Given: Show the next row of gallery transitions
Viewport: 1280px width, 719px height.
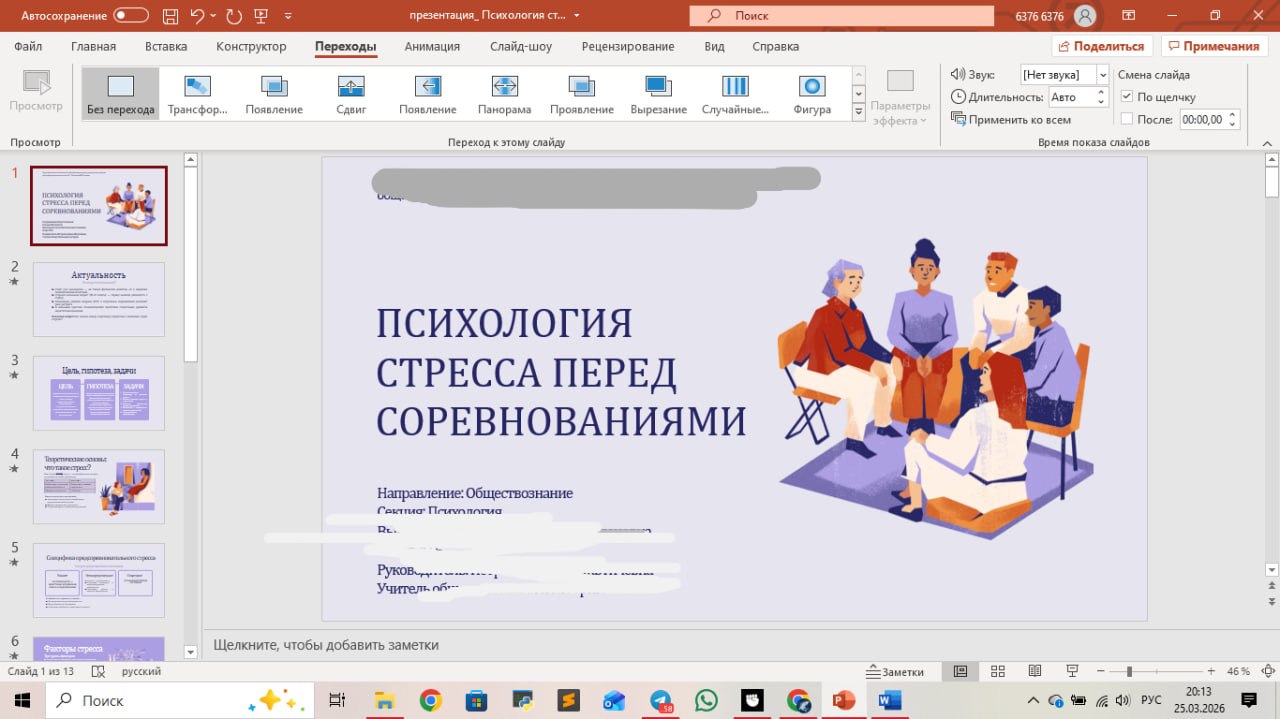Looking at the screenshot, I should (x=858, y=94).
